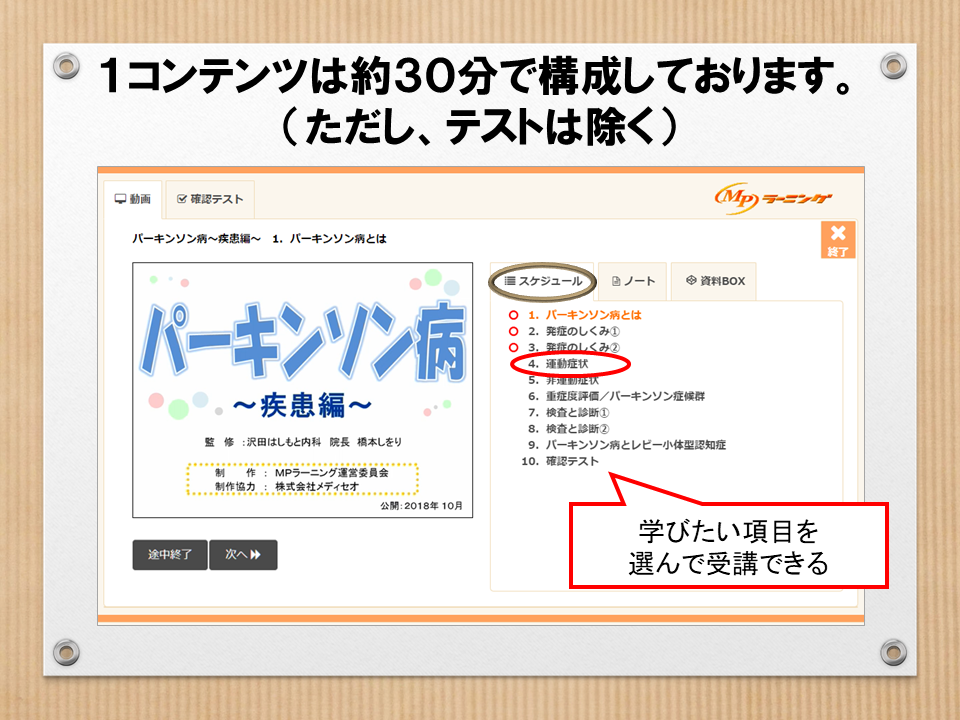Click the orange 終了 close icon
The width and height of the screenshot is (960, 720).
[x=837, y=240]
